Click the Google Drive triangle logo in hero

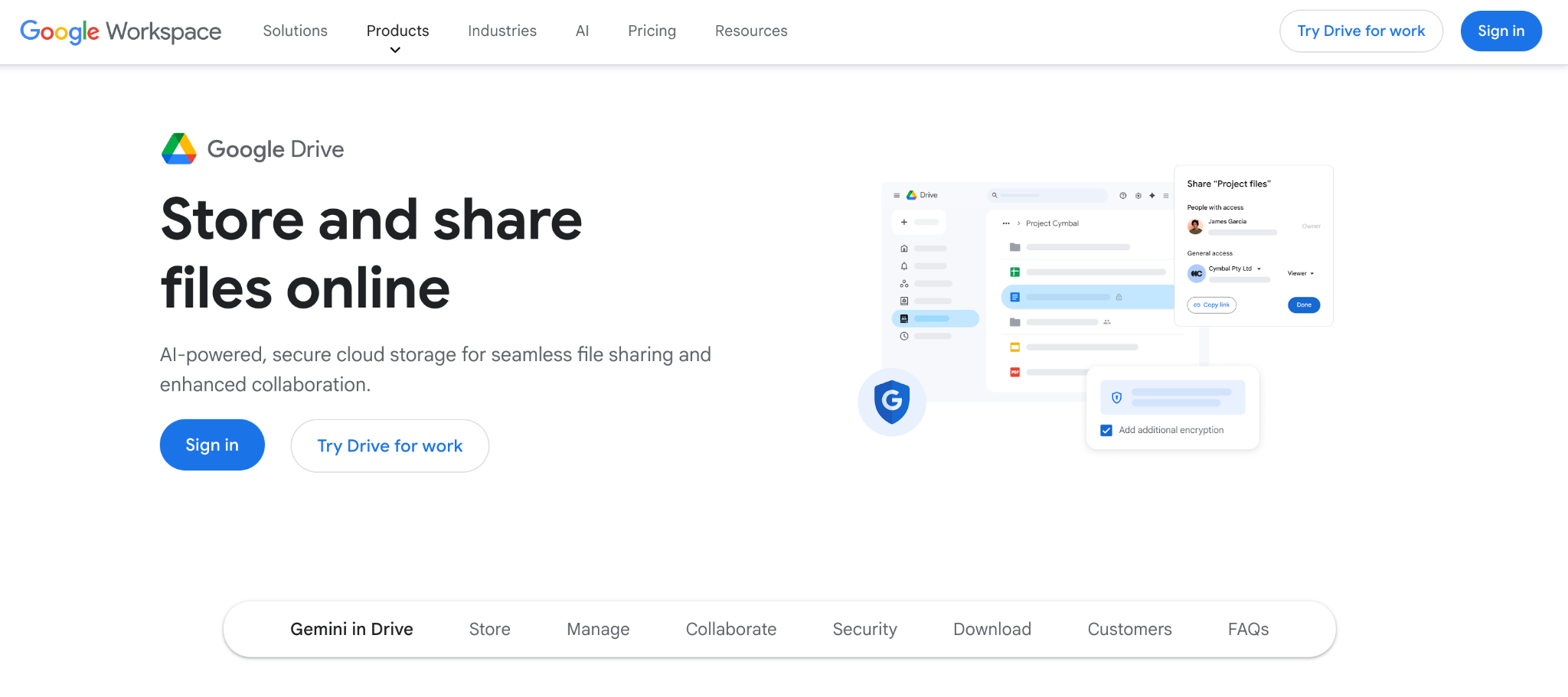(x=179, y=148)
